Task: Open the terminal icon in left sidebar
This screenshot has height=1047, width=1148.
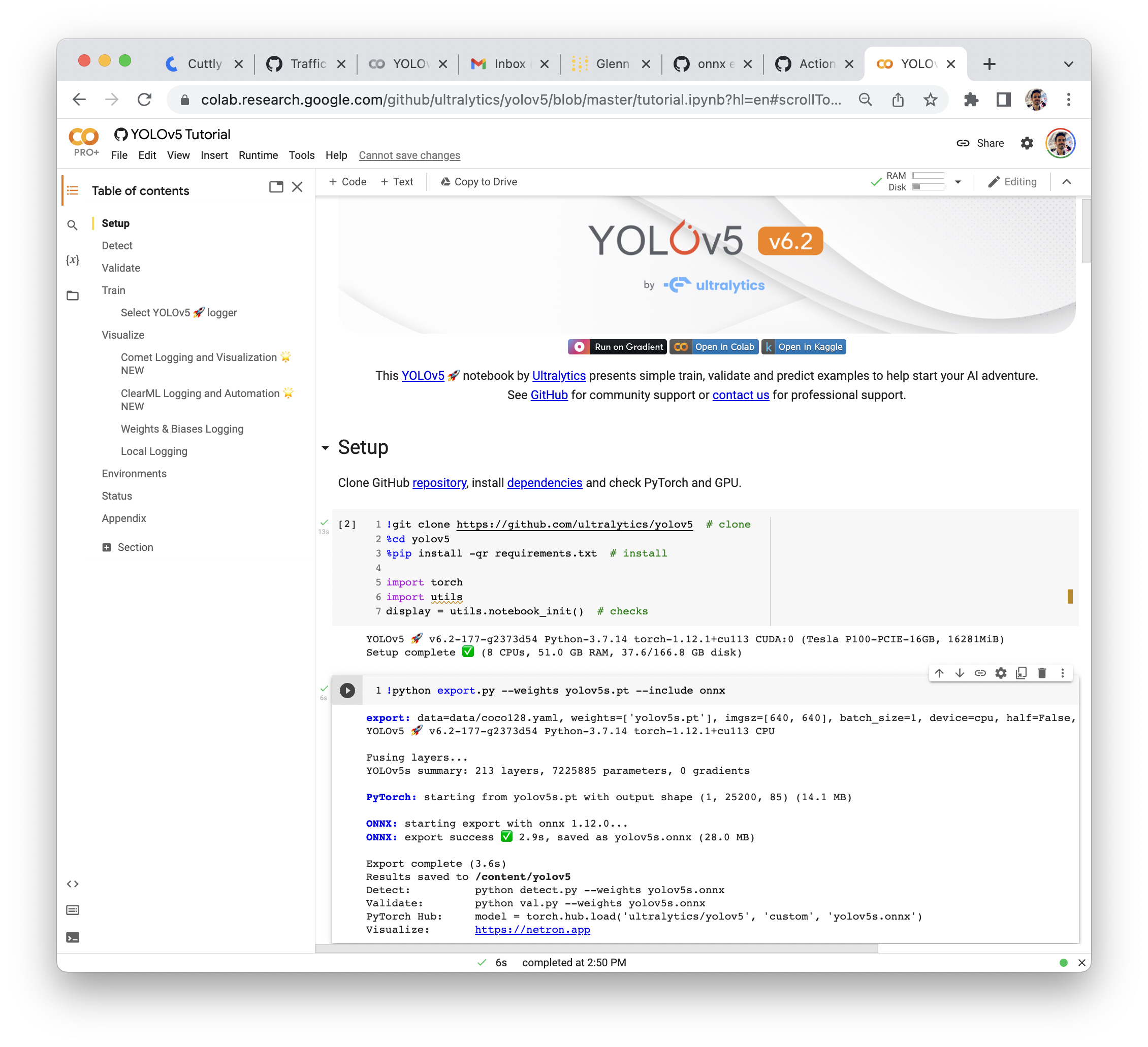Action: [72, 937]
